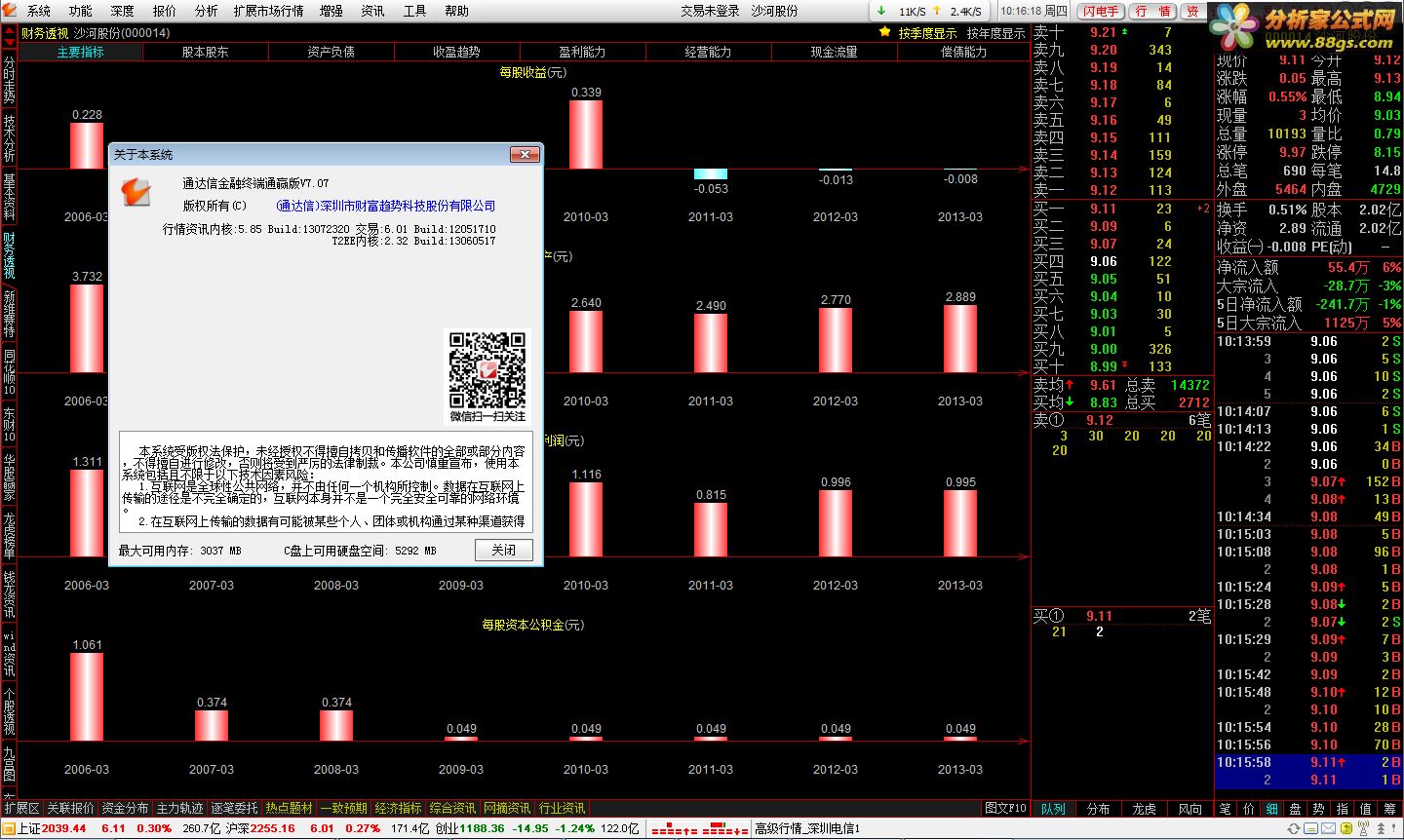Select the 风向 tab under order book
Viewport: 1404px width, 840px height.
1189,809
